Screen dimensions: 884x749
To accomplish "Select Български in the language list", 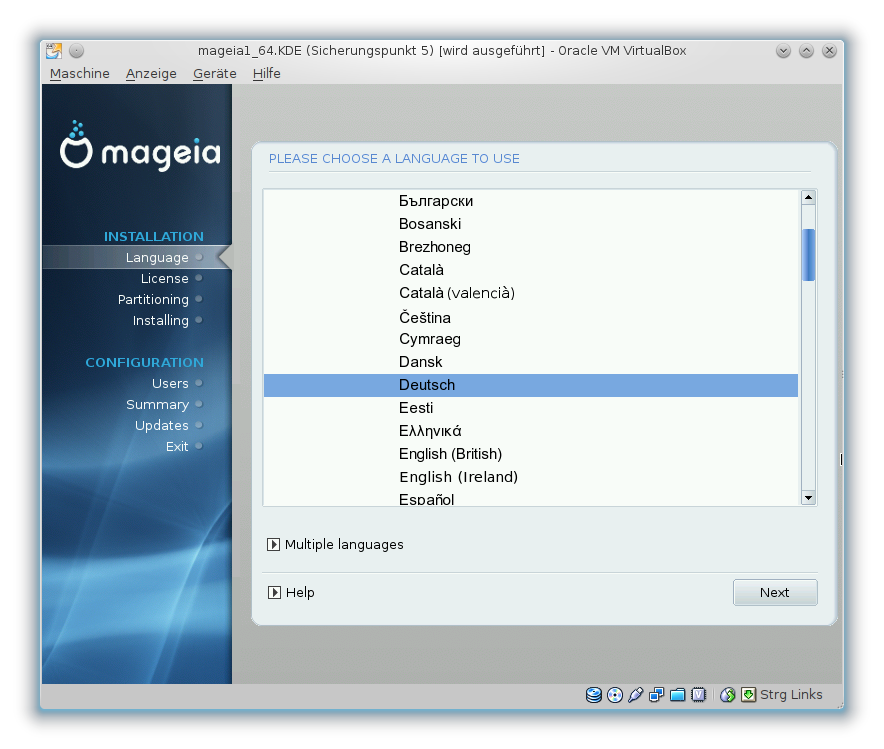I will click(531, 201).
